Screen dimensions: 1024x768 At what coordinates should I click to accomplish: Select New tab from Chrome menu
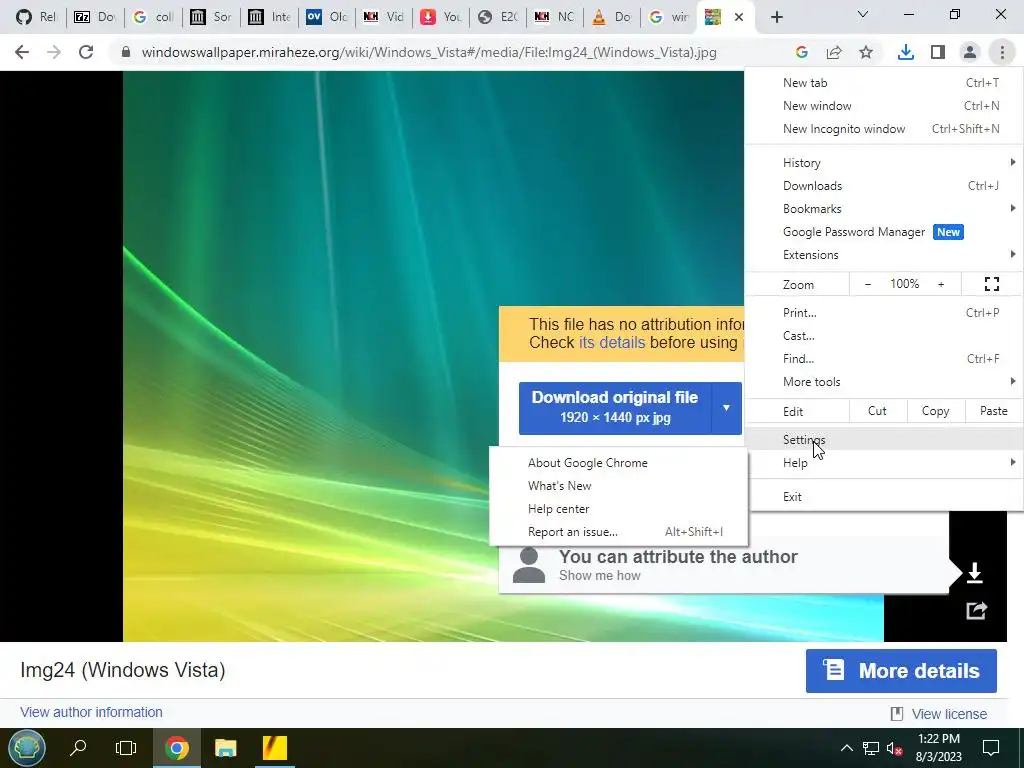point(884,83)
